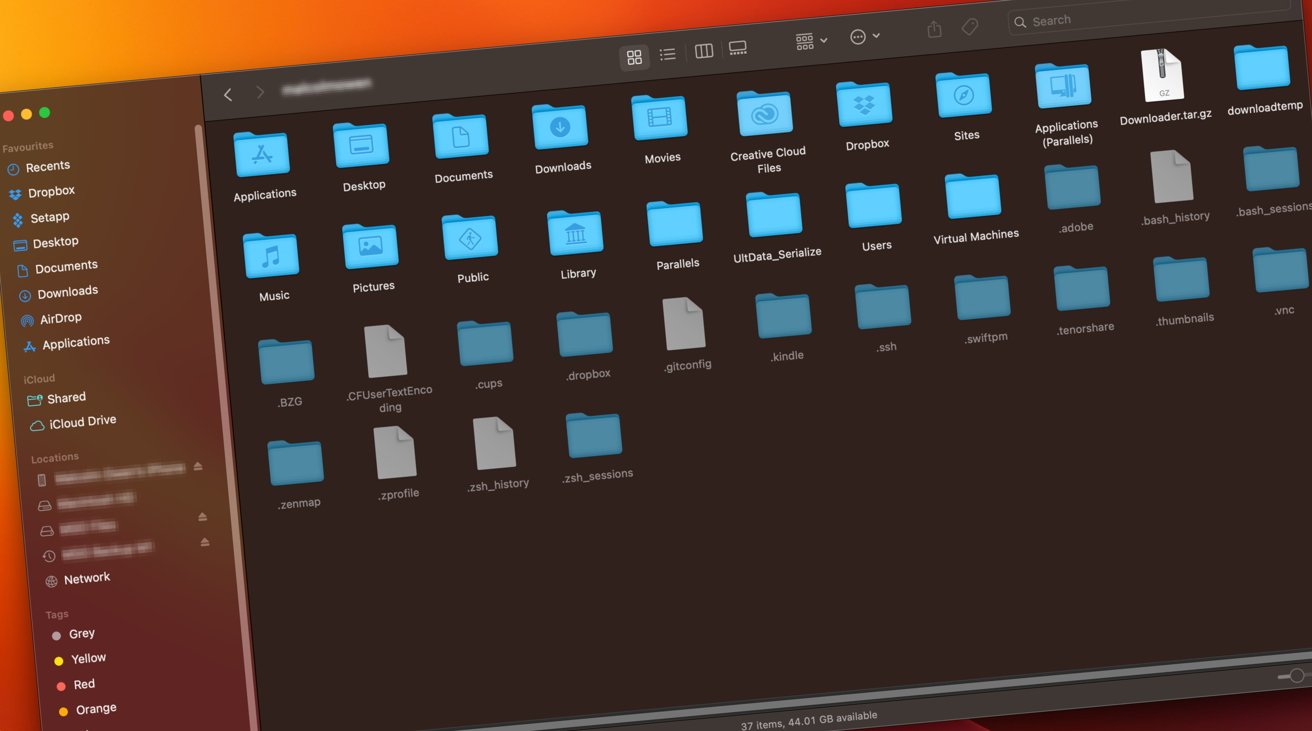Switch to column view in the toolbar
Screen dimensions: 1312x731
point(703,50)
